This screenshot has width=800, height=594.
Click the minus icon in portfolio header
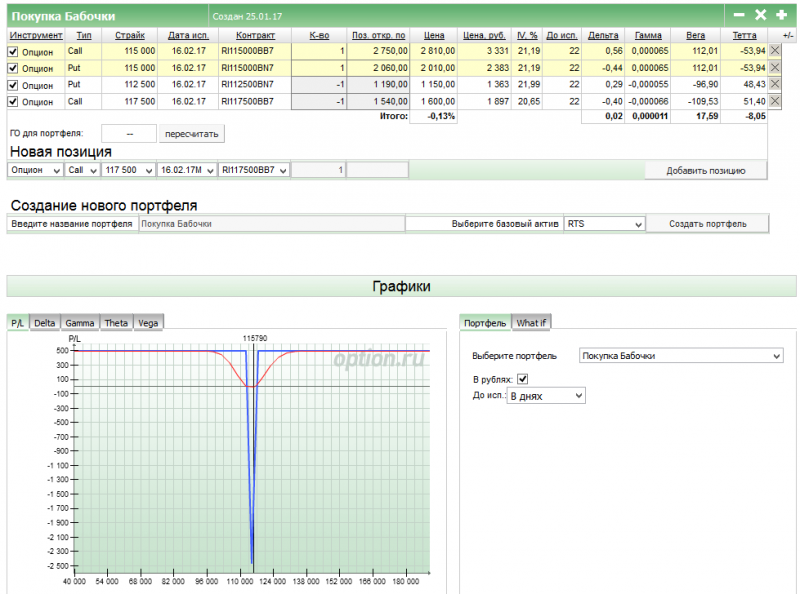click(739, 15)
